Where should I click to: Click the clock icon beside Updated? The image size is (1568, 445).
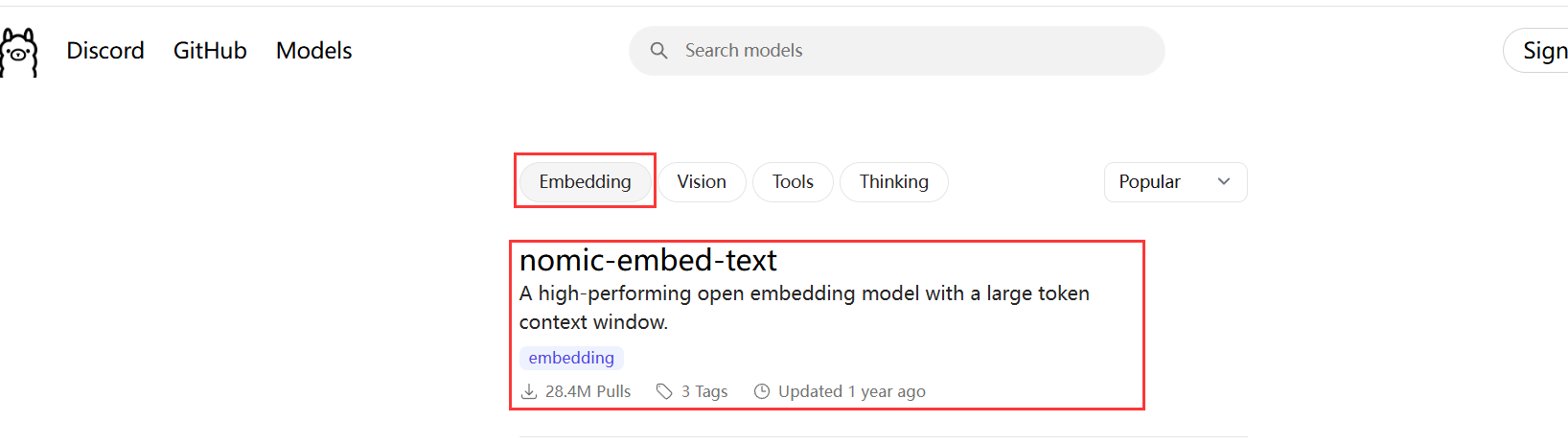click(762, 391)
